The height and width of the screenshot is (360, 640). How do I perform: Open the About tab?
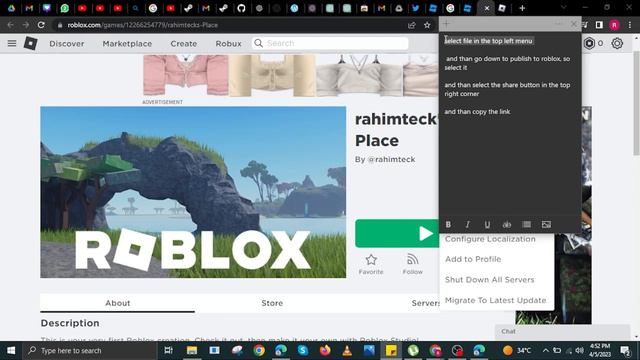click(x=118, y=303)
